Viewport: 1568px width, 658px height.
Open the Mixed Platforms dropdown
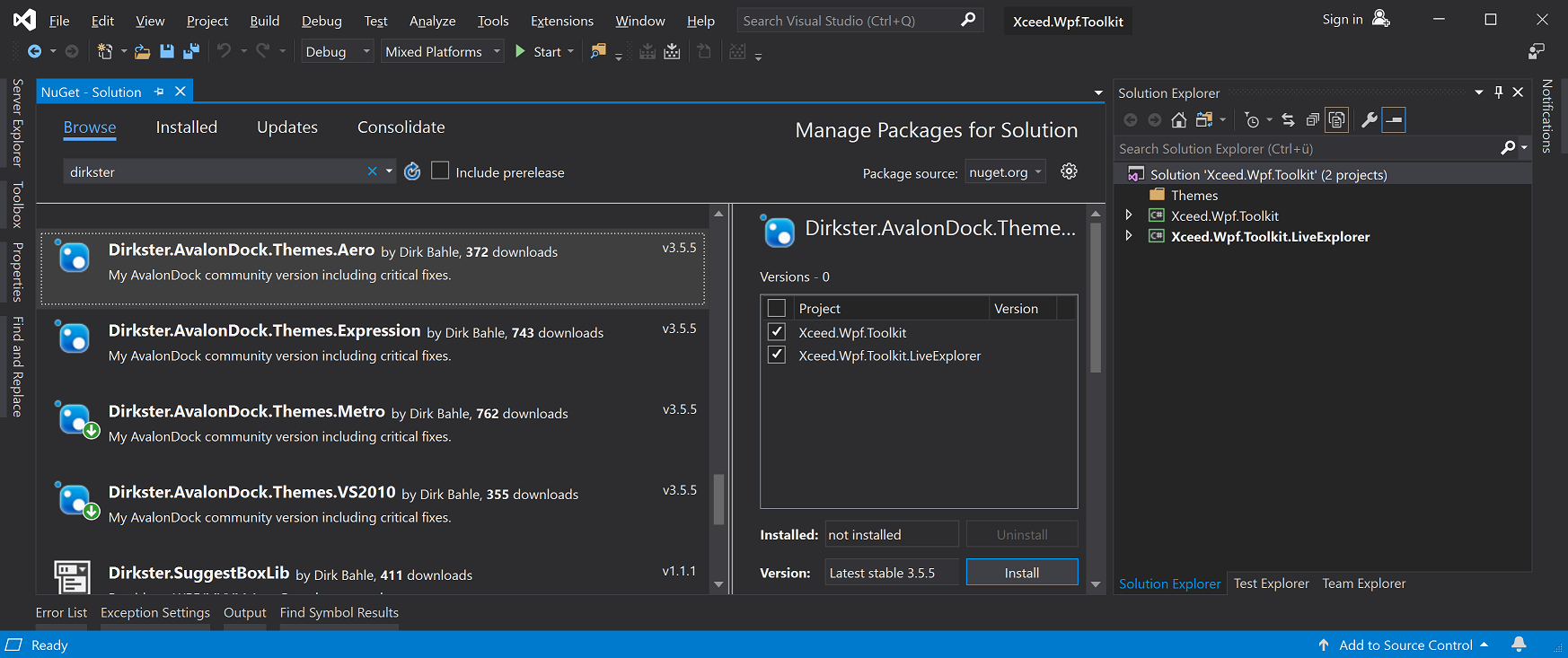click(442, 52)
